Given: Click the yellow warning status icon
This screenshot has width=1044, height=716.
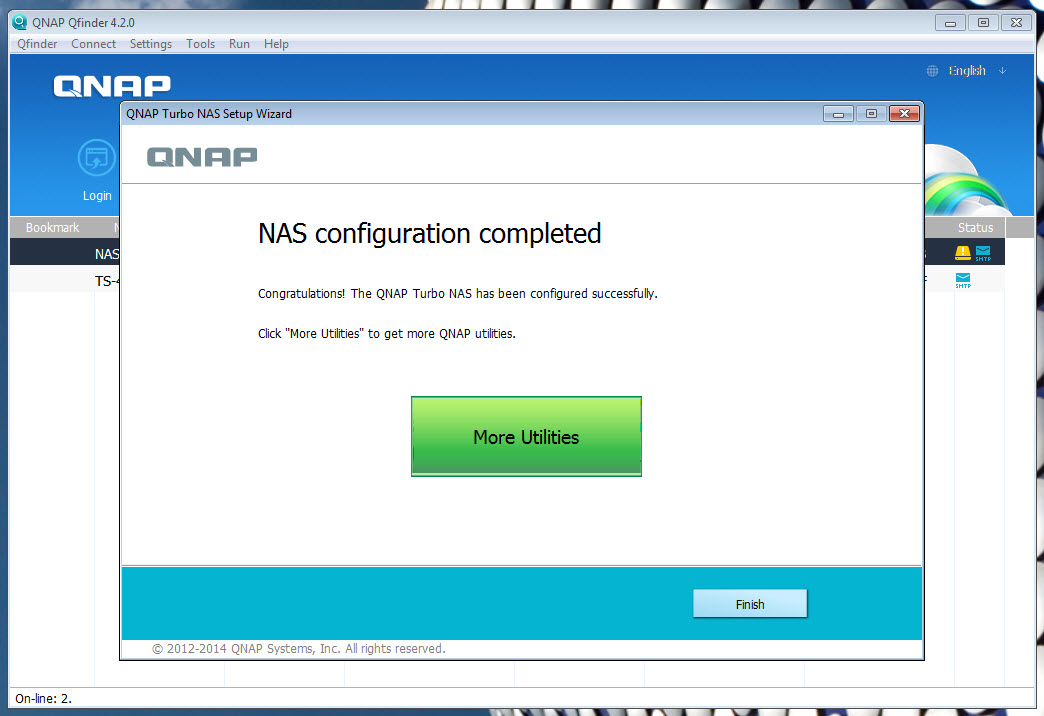Looking at the screenshot, I should tap(963, 253).
